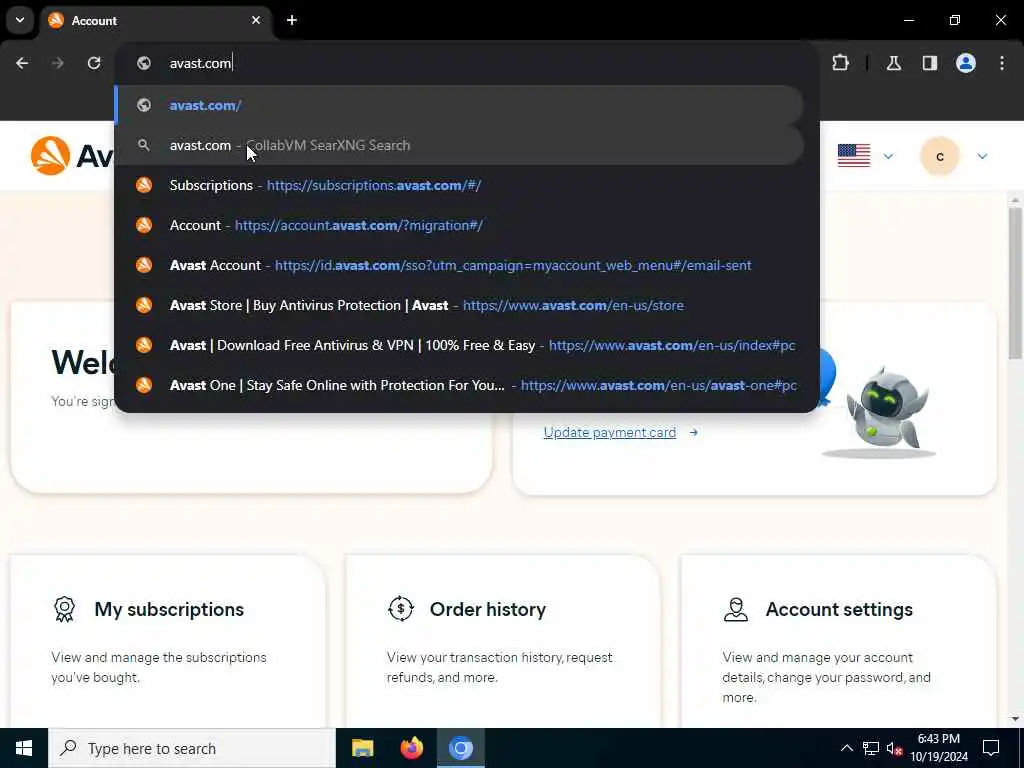
Task: Choose the avast.com/ URL suggestion
Action: point(459,105)
